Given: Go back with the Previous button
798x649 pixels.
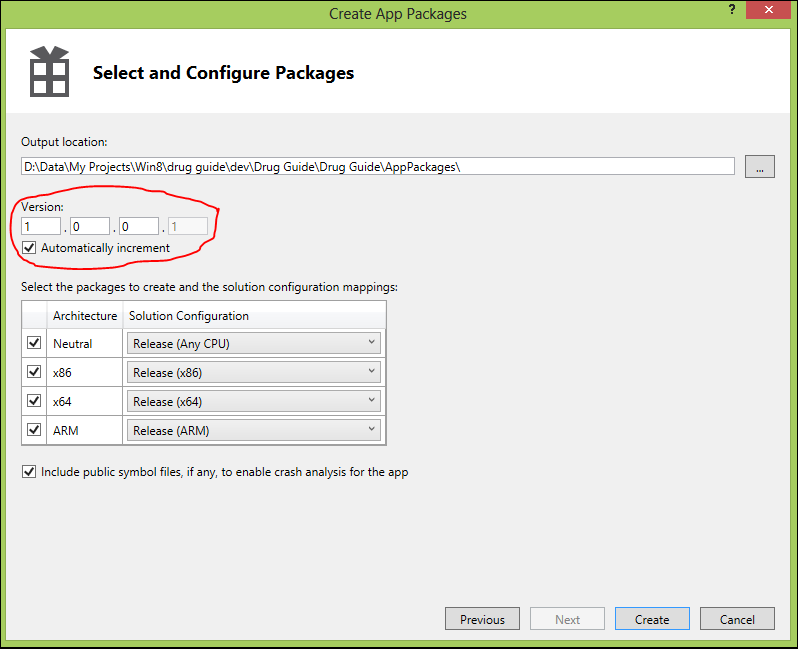Looking at the screenshot, I should pyautogui.click(x=482, y=619).
